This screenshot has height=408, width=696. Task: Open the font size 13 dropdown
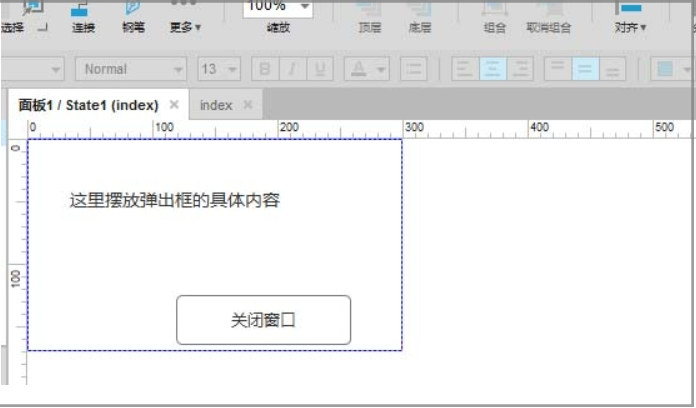tap(219, 69)
